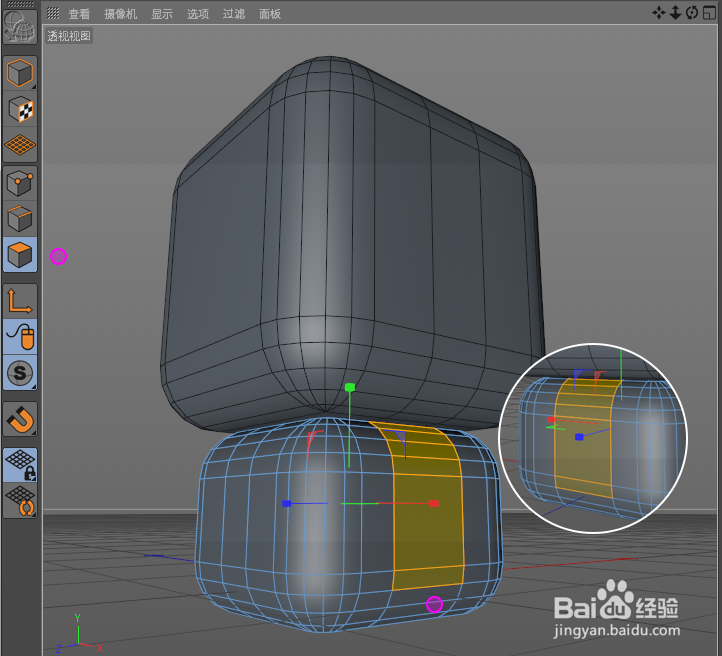The width and height of the screenshot is (722, 656).
Task: Click the red X-axis gizmo handle
Action: coord(433,504)
